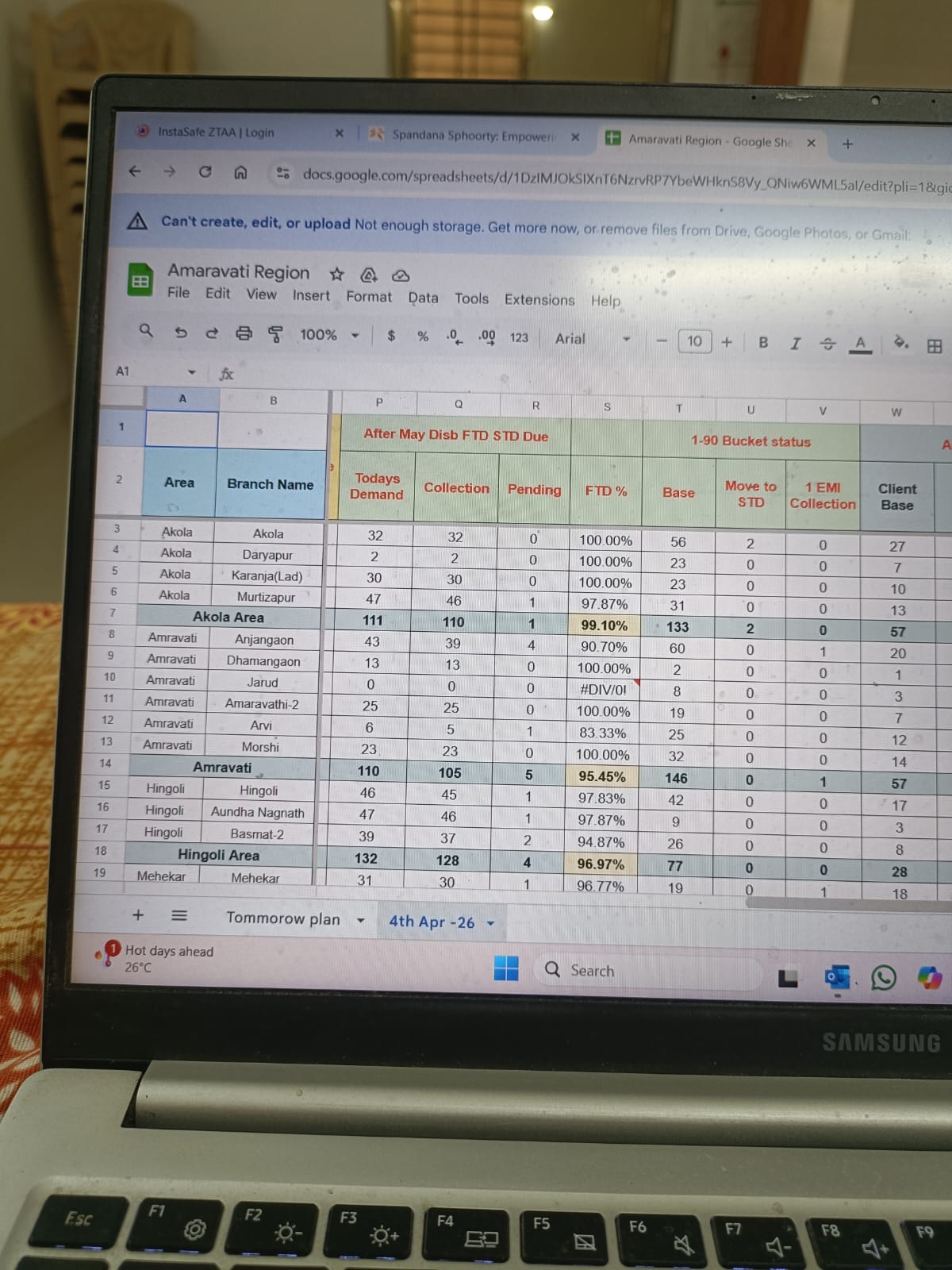
Task: Select the Paint format roller icon
Action: click(275, 334)
